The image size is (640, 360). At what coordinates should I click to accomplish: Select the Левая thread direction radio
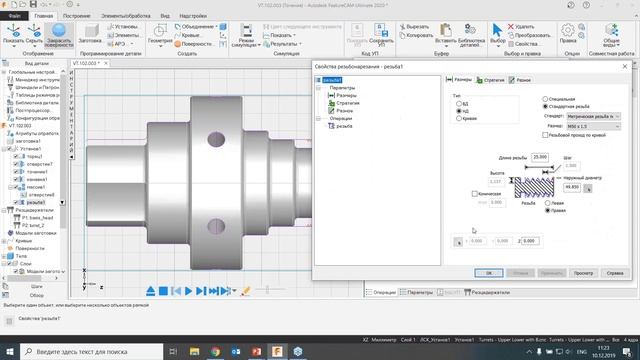(x=548, y=203)
